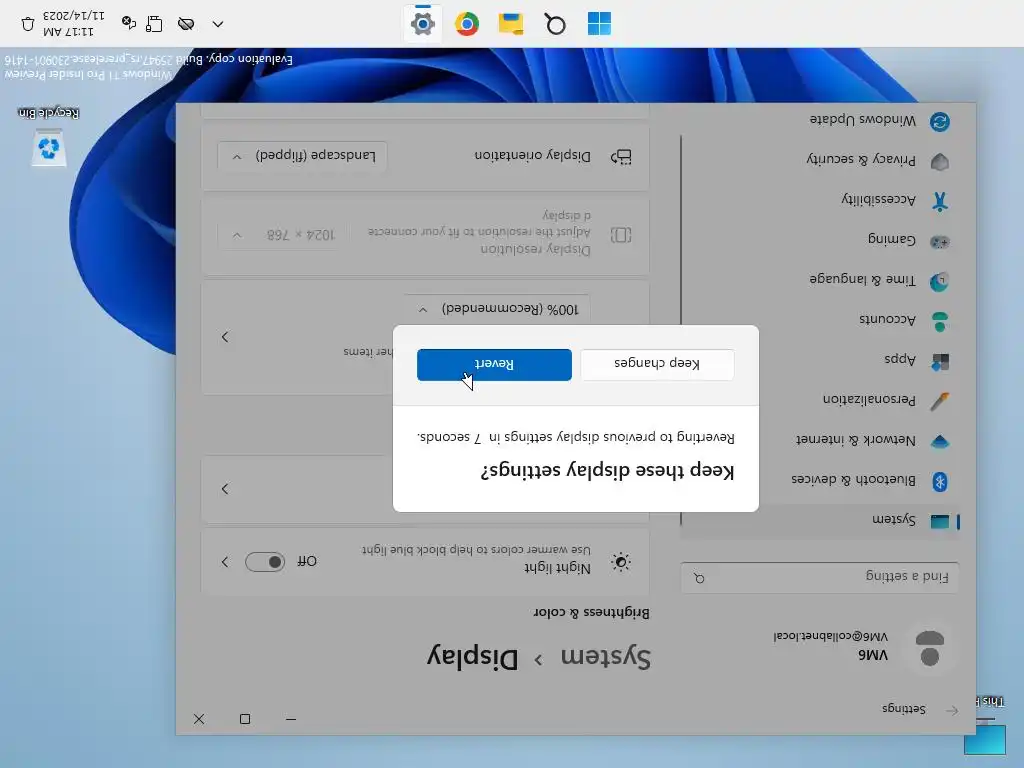Image resolution: width=1024 pixels, height=768 pixels.
Task: Click the Accessibility person icon
Action: [x=940, y=201]
